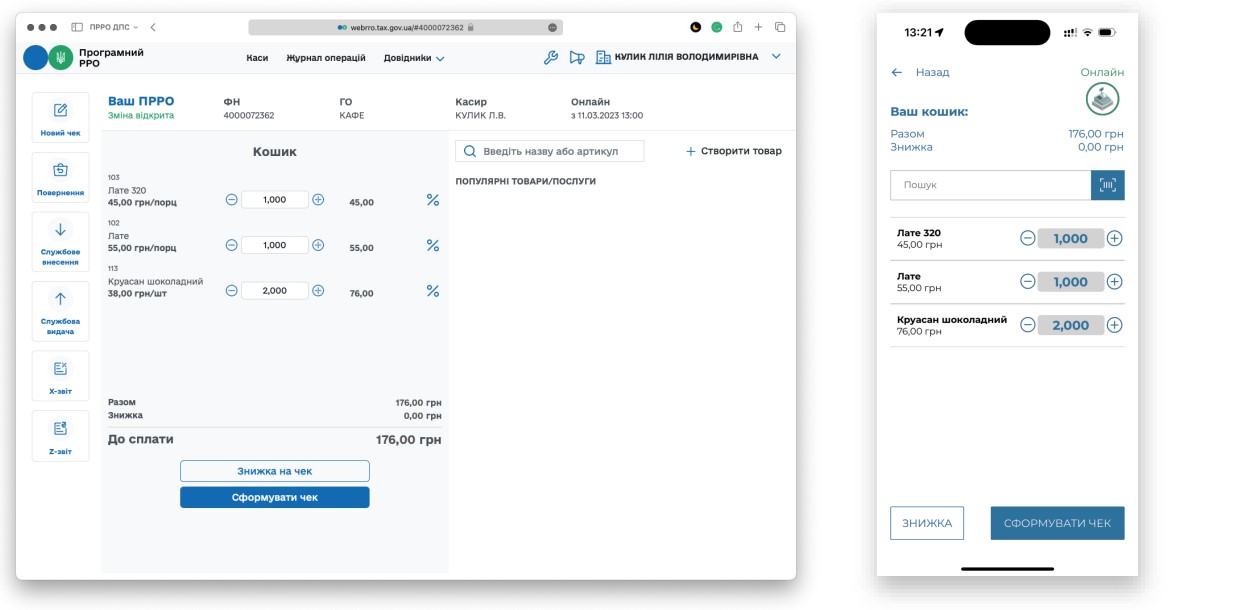This screenshot has width=1246, height=610.
Task: Open the Журнал операцій menu item
Action: 326,58
